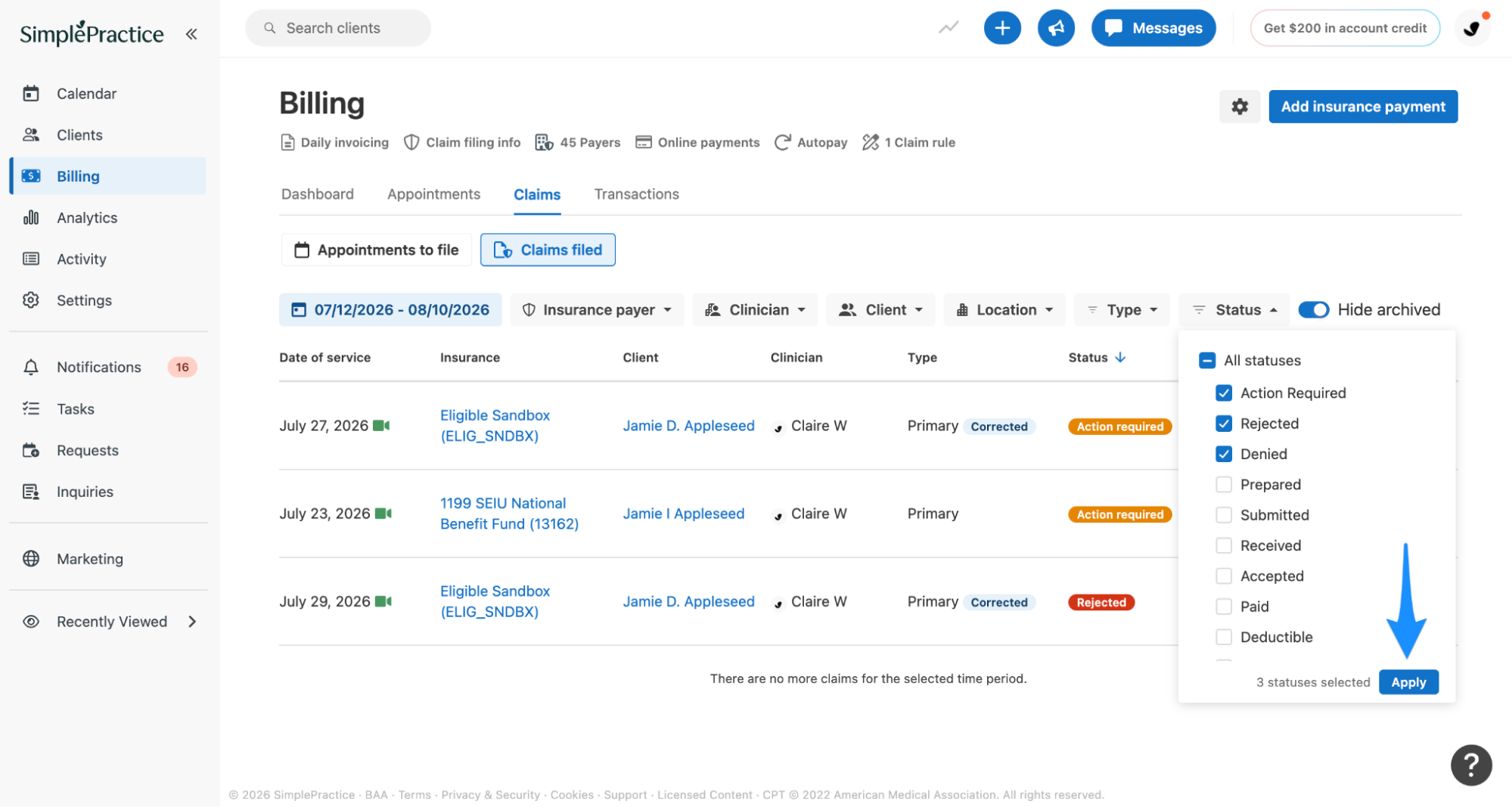The image size is (1512, 807).
Task: Sort by Status column arrow
Action: click(x=1120, y=357)
